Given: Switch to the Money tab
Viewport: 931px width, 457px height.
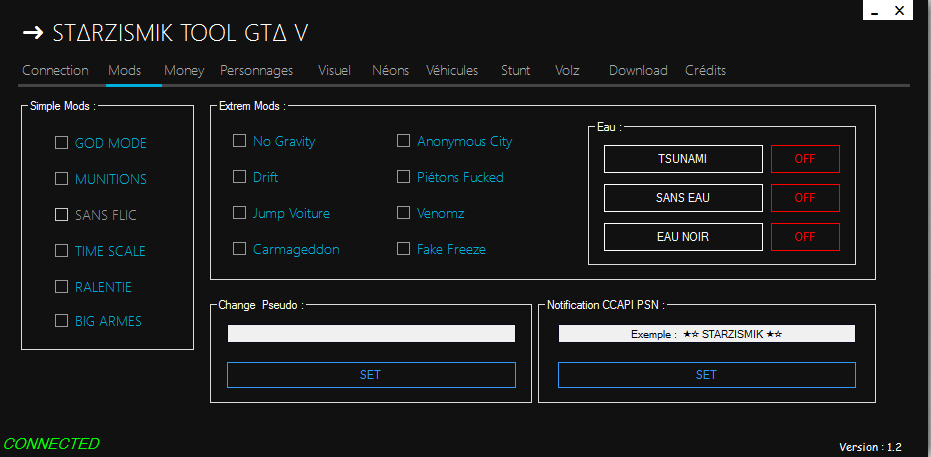Looking at the screenshot, I should pyautogui.click(x=184, y=71).
